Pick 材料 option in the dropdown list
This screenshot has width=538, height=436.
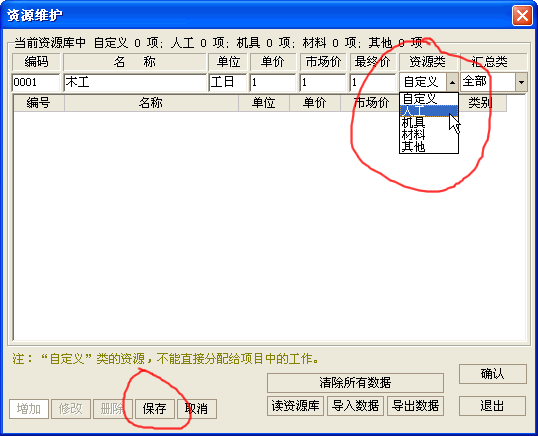(429, 135)
